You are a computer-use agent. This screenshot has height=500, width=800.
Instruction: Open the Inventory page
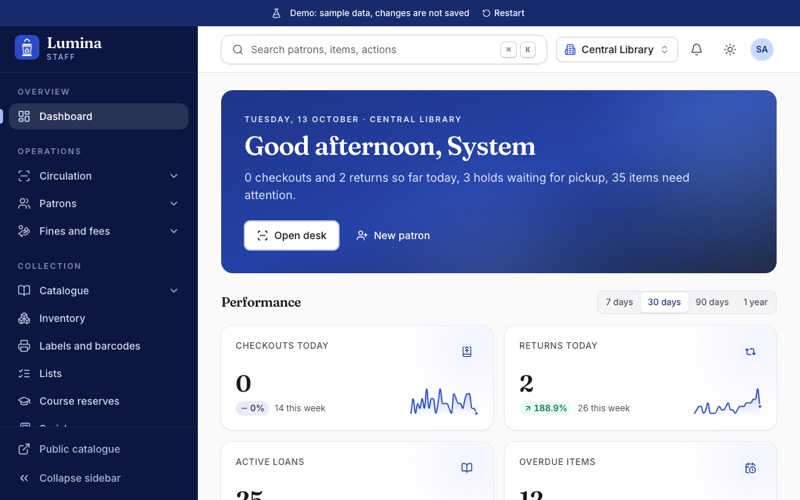point(98,318)
